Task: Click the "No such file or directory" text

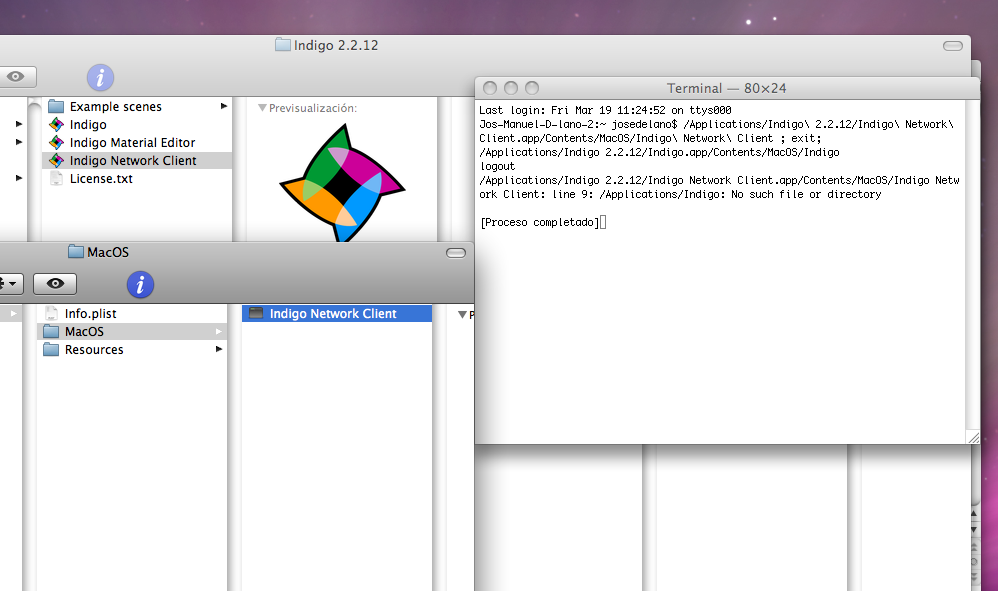Action: pyautogui.click(x=806, y=194)
